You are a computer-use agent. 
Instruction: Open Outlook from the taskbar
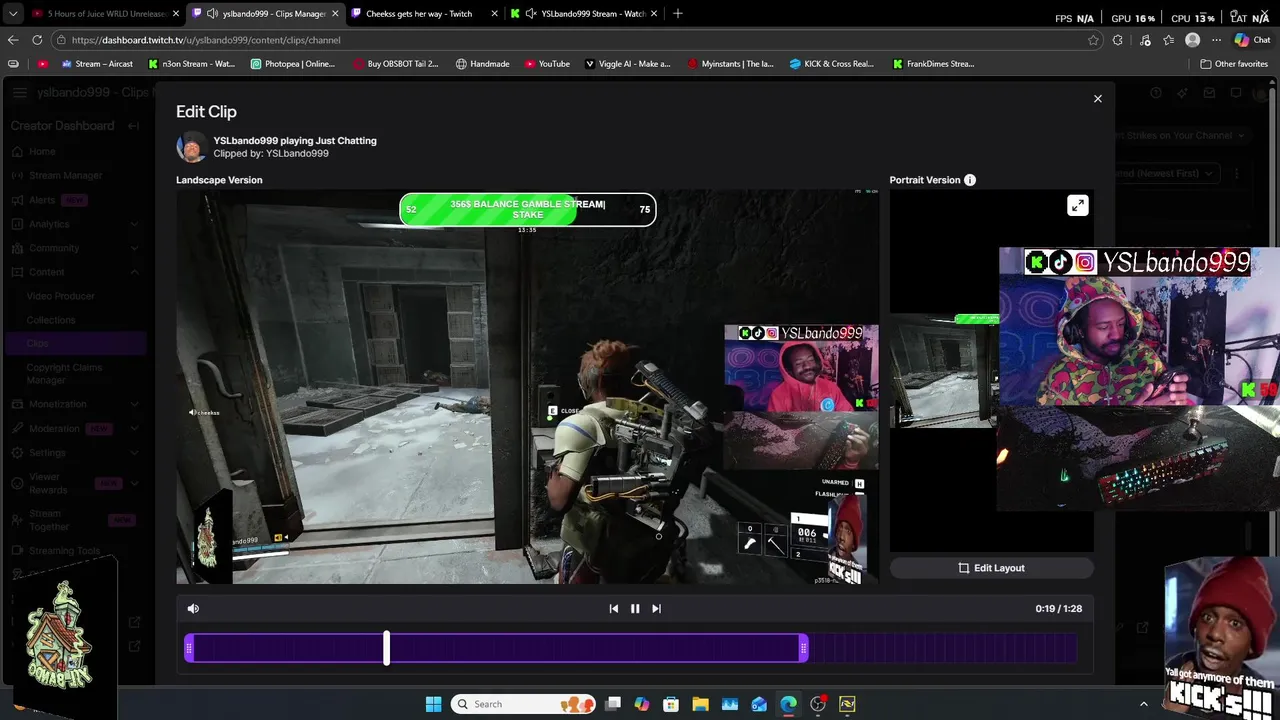(759, 704)
